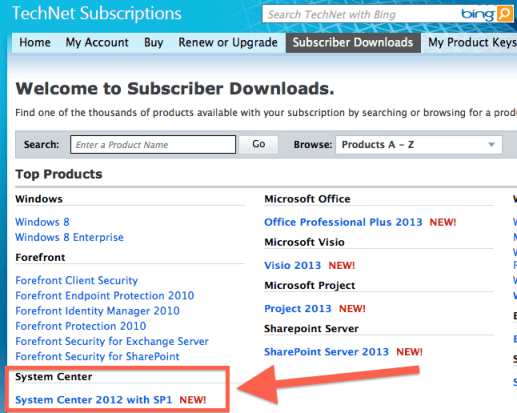Click the Microsoft Project category heading
The width and height of the screenshot is (517, 413).
click(310, 286)
